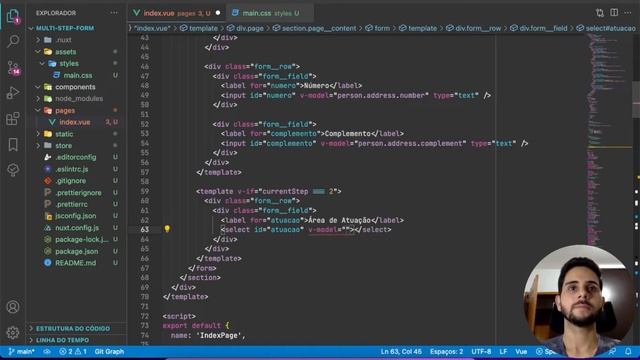Open the Bookmarks view icon
Screen dimensions: 640x360
point(13,144)
